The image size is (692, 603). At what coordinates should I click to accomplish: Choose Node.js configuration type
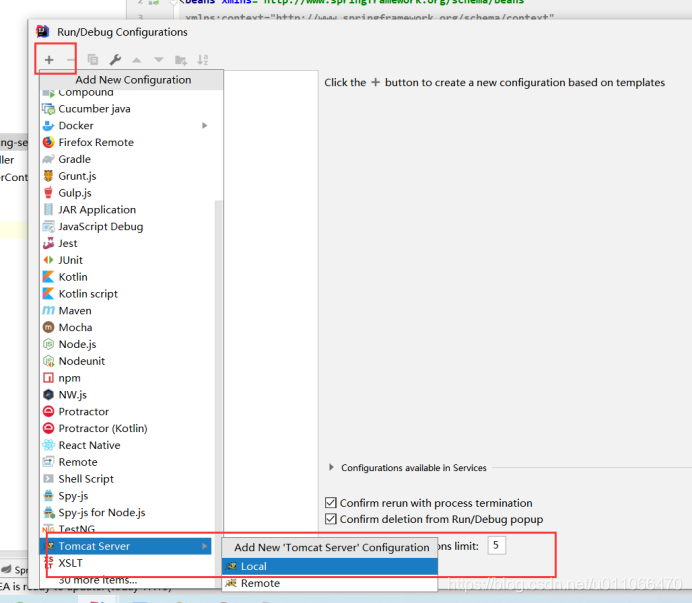pyautogui.click(x=127, y=344)
